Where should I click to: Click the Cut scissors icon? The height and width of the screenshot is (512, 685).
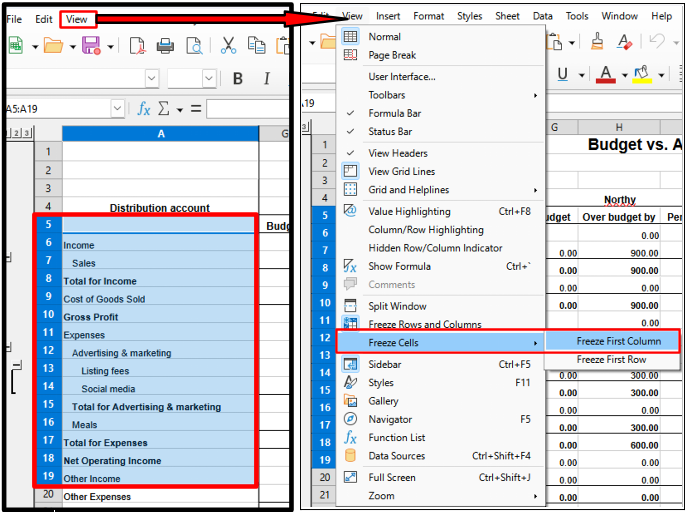pos(228,45)
